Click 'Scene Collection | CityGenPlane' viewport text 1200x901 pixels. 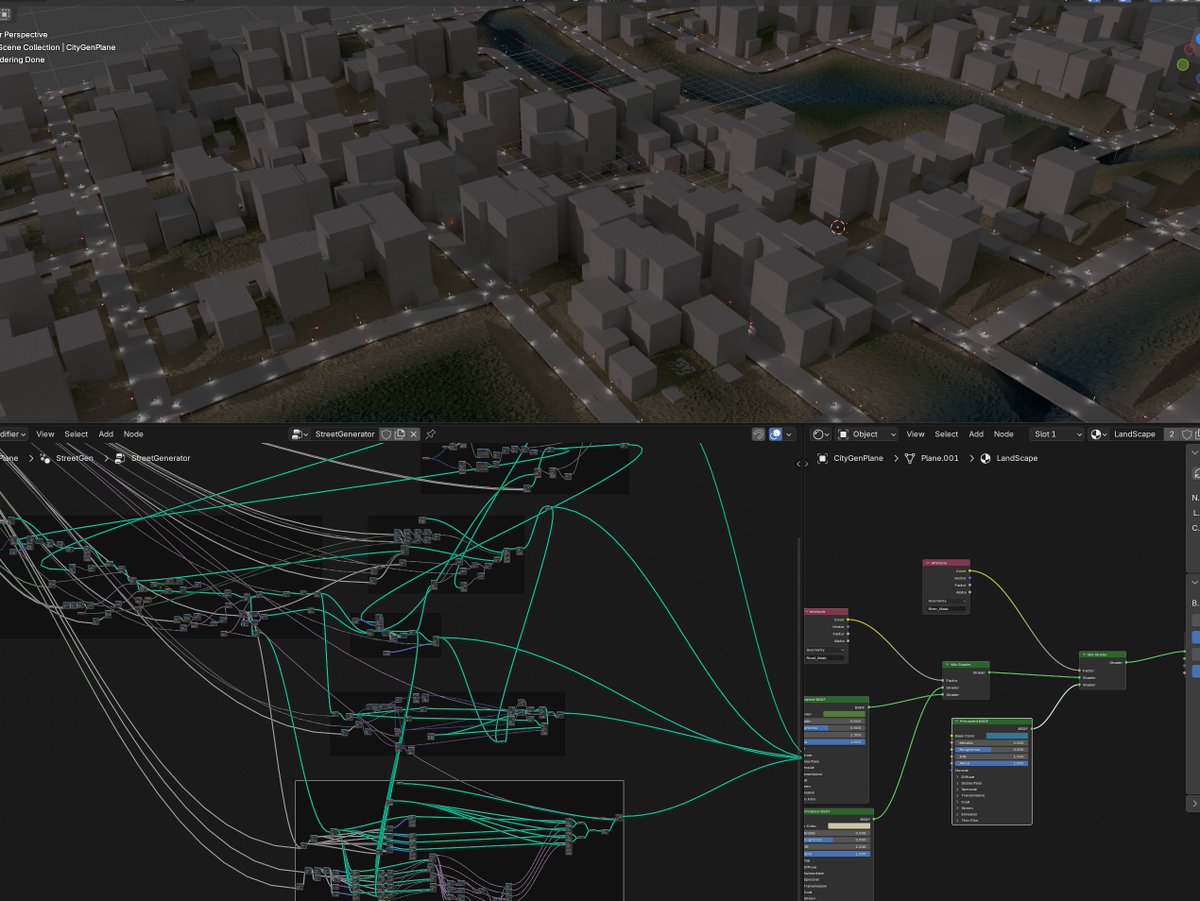point(57,47)
